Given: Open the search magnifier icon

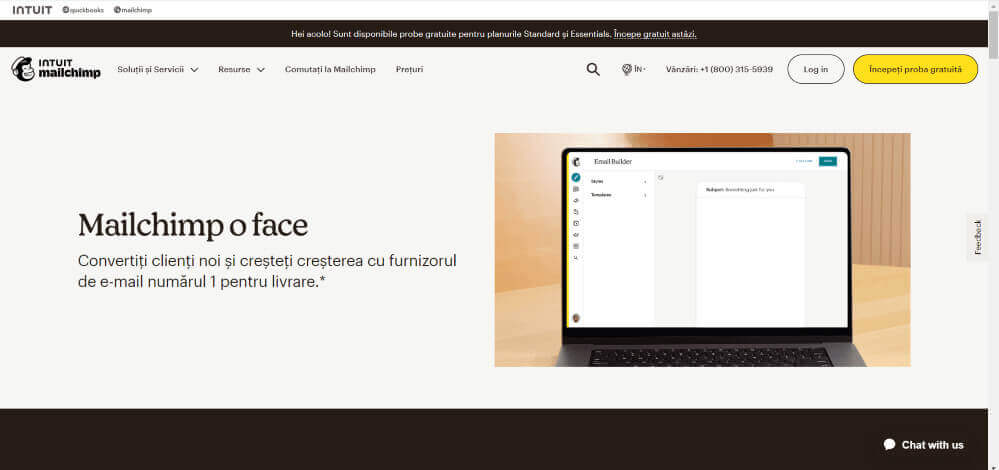Looking at the screenshot, I should click(593, 69).
